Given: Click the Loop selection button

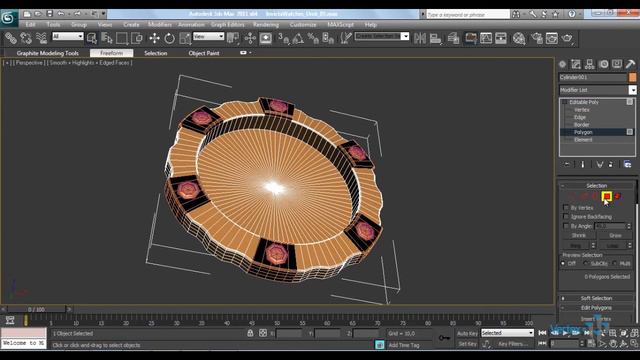Looking at the screenshot, I should click(x=612, y=246).
